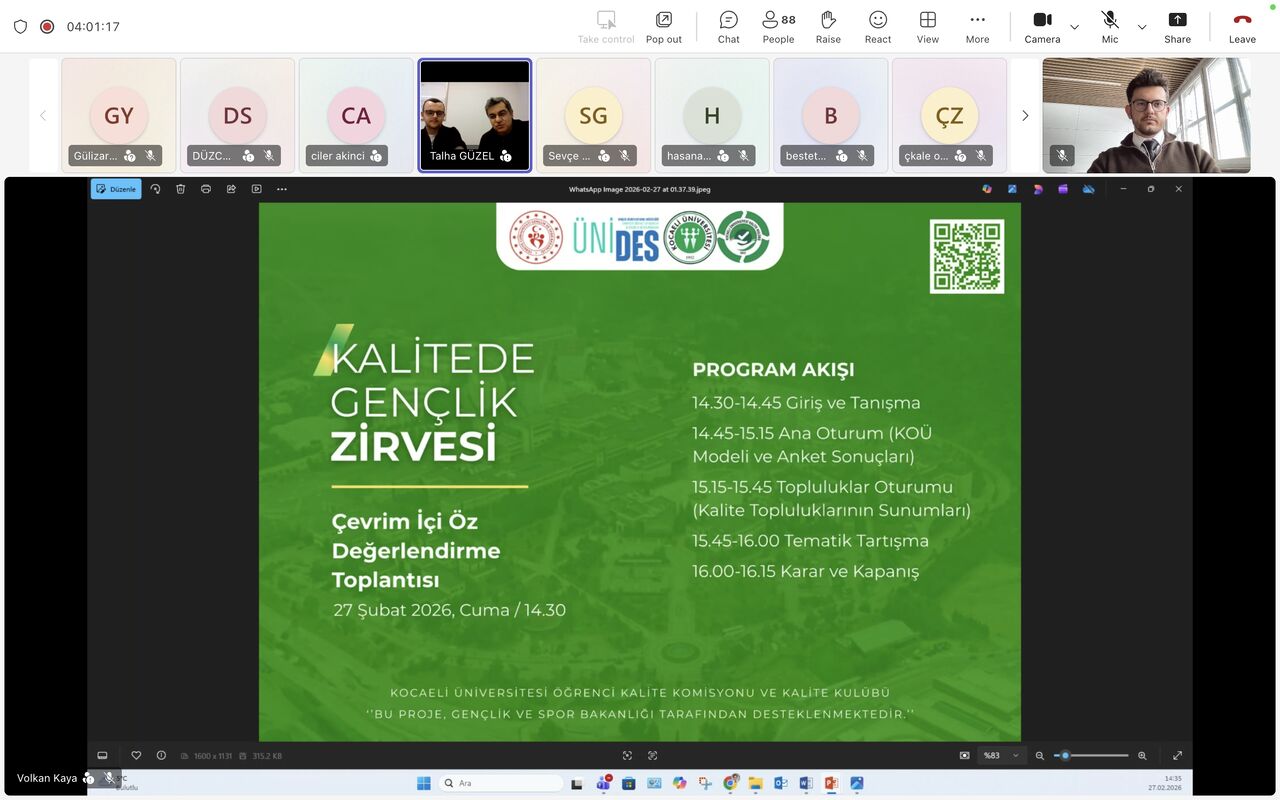The height and width of the screenshot is (800, 1280).
Task: Open the %83 zoom percentage dropdown
Action: 1001,756
